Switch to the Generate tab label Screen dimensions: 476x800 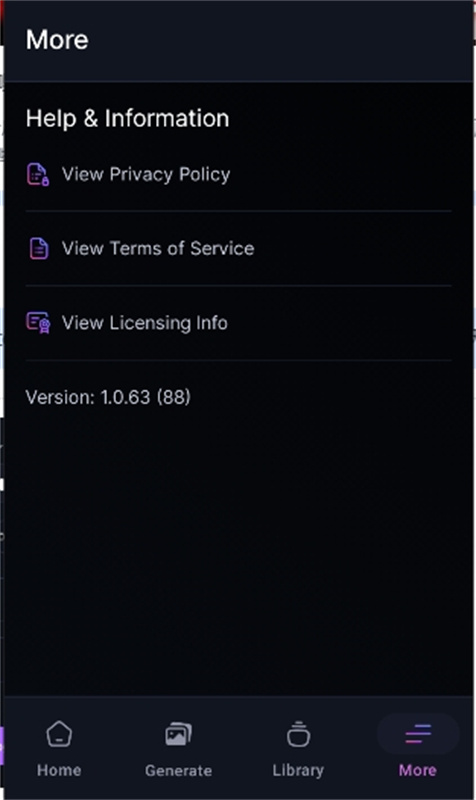pos(179,770)
